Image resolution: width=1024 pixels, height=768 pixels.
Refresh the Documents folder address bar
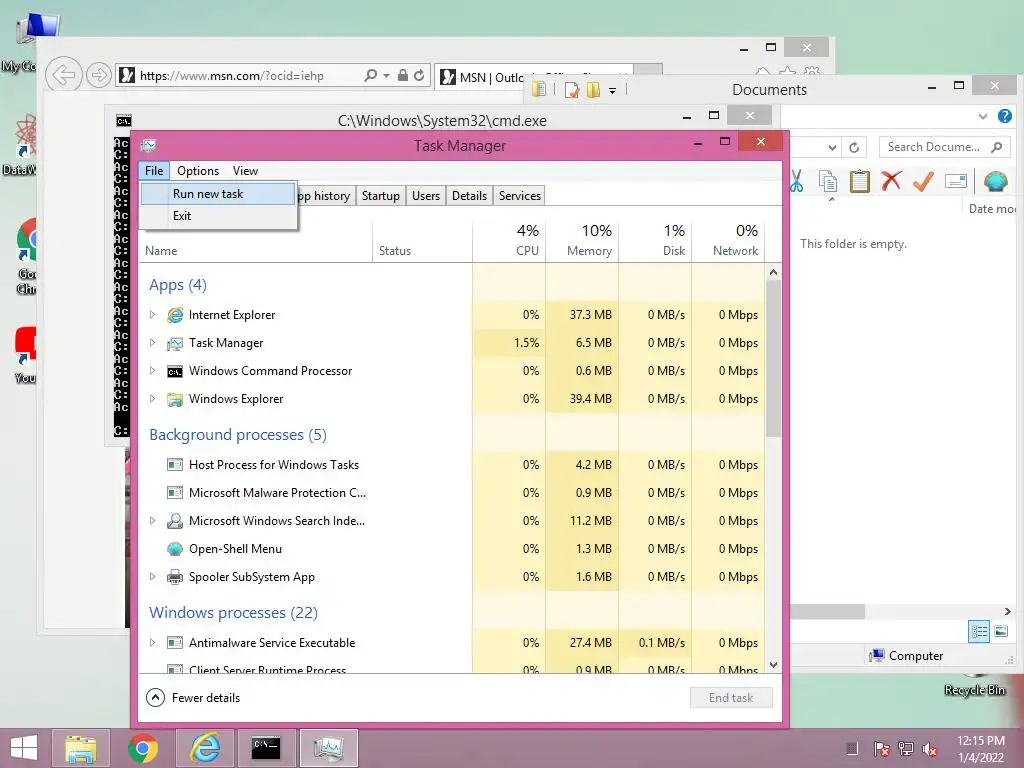point(854,148)
